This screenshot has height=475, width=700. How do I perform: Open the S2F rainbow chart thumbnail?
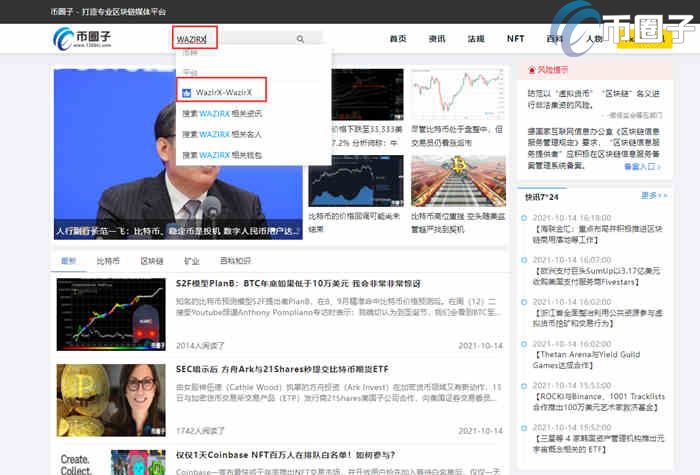[111, 314]
